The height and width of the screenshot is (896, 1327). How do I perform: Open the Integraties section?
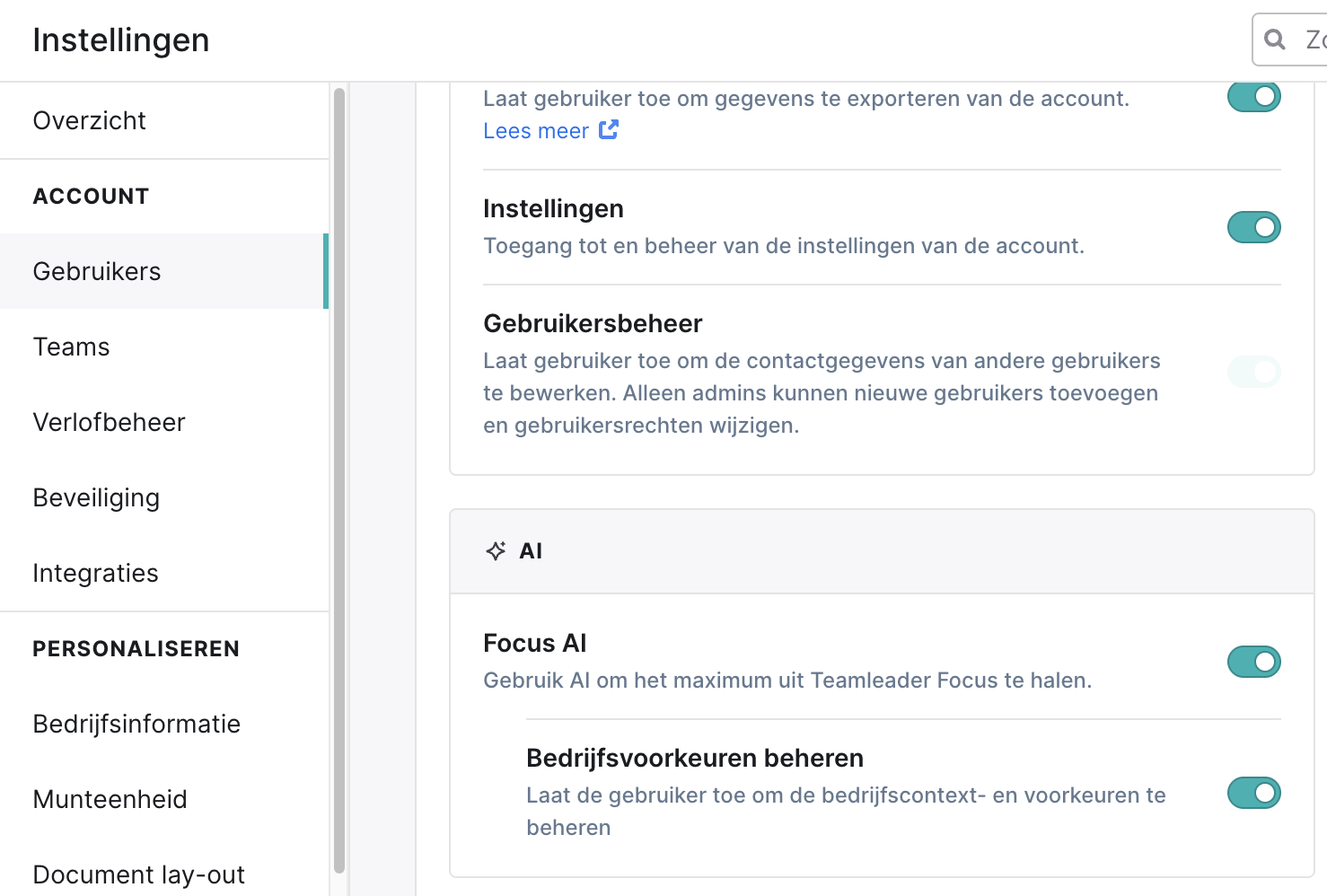(x=164, y=573)
